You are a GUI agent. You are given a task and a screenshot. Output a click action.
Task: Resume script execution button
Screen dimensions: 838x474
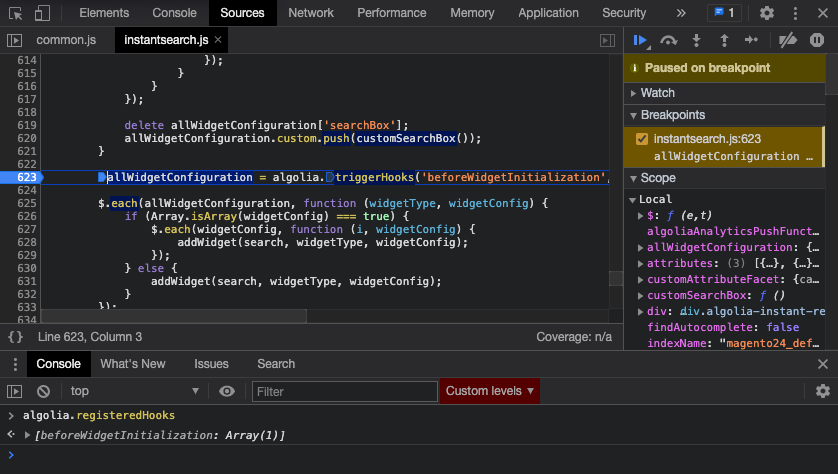[x=641, y=40]
